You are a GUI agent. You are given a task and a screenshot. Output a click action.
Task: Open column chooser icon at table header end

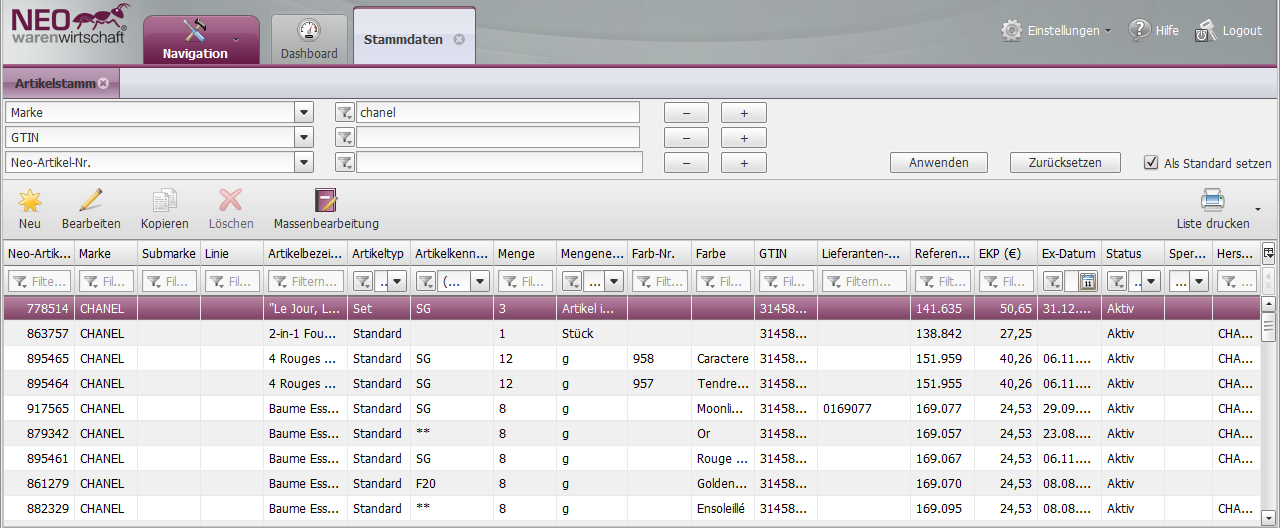[1269, 253]
